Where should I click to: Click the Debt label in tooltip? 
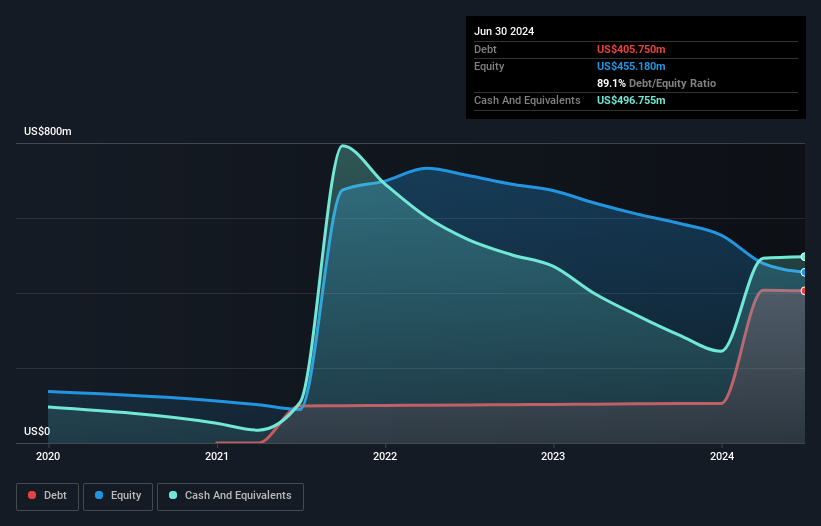(x=485, y=49)
